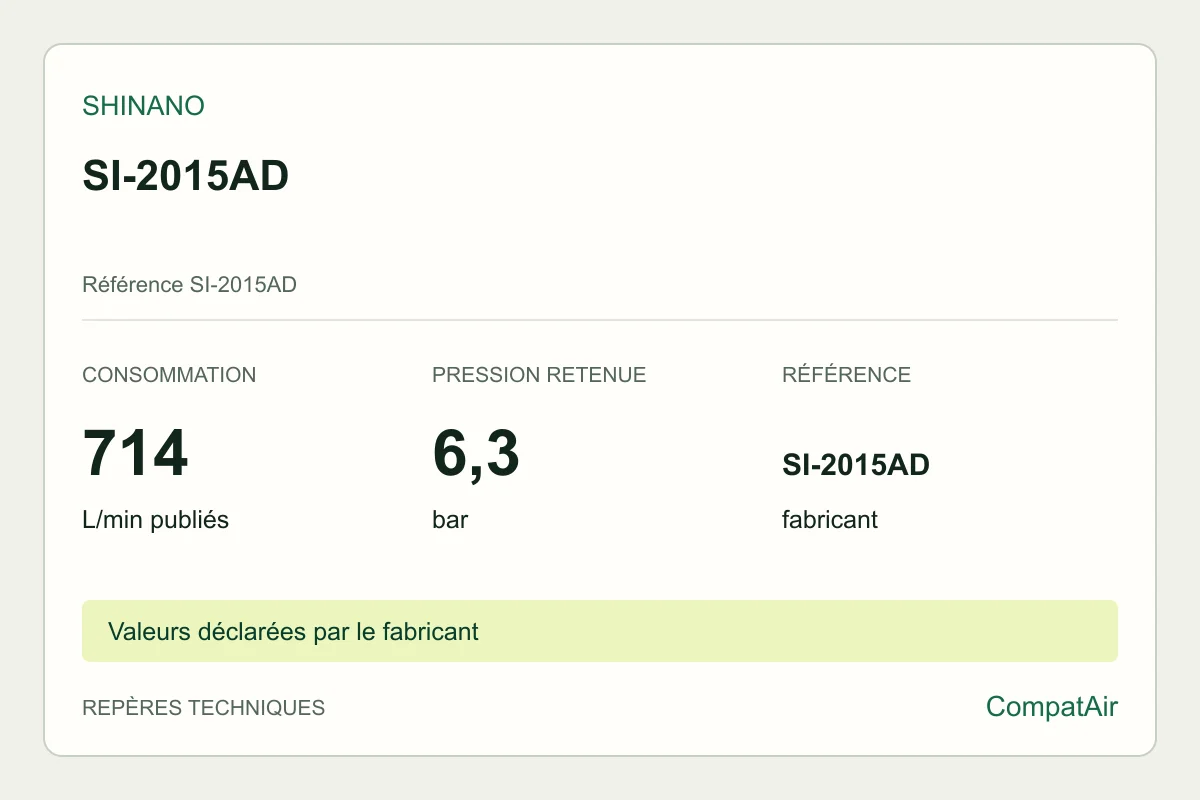
Task: Click empty green area of the notice banner
Action: pyautogui.click(x=800, y=631)
